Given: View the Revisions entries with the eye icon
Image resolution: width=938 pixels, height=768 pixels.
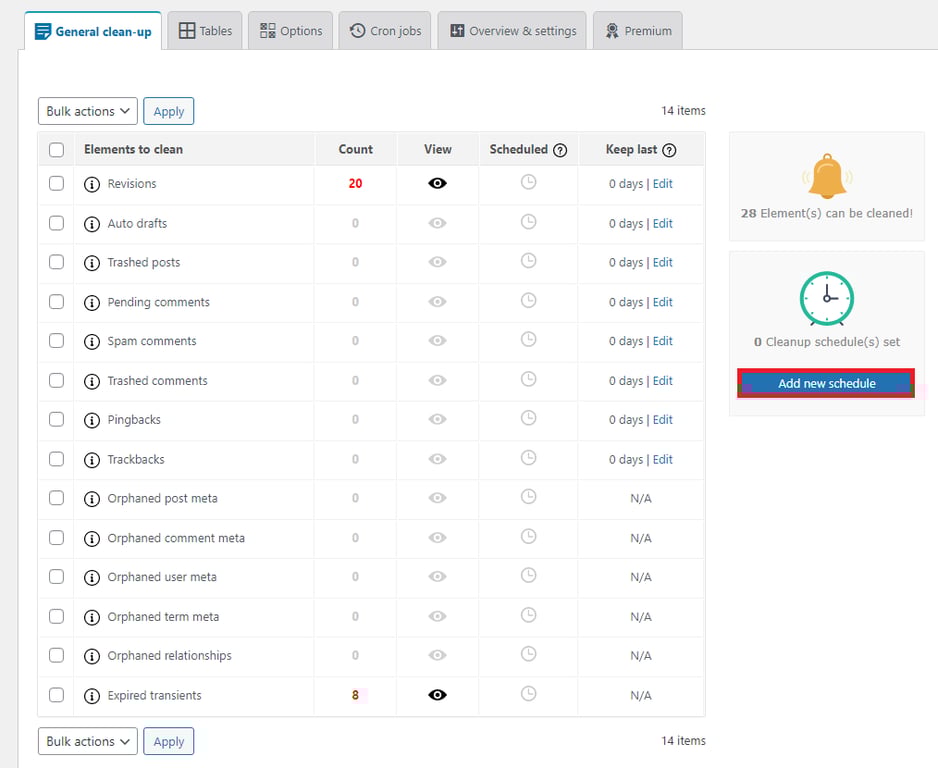Looking at the screenshot, I should pyautogui.click(x=436, y=184).
